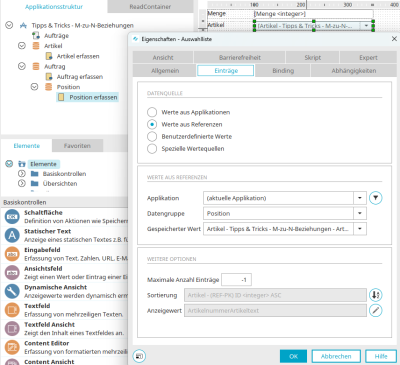Screen dimensions: 400x365
Task: Switch to the Allgemein tab
Action: coord(165,71)
